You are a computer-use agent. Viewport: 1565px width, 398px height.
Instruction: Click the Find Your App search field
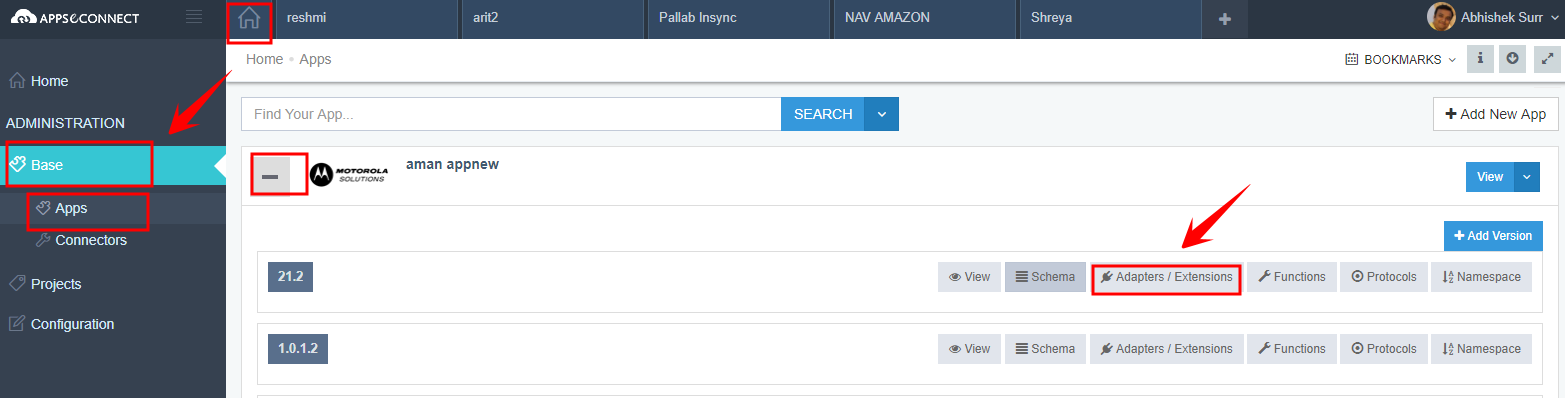pyautogui.click(x=511, y=114)
